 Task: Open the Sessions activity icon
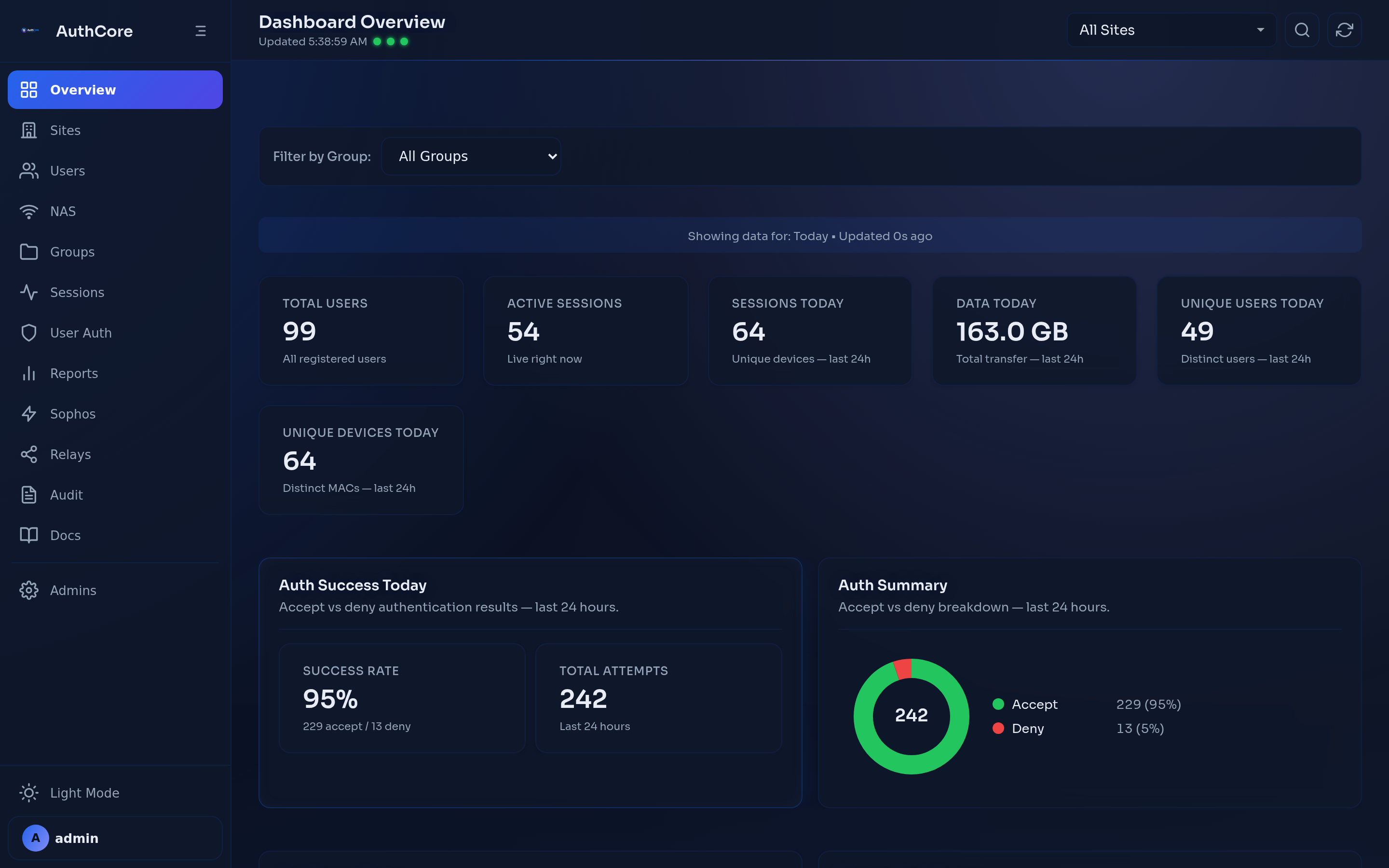tap(29, 292)
